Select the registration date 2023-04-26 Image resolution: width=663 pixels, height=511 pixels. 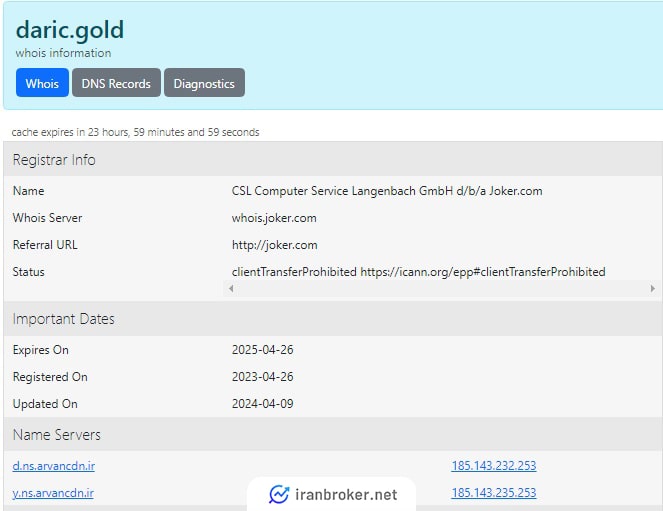263,377
